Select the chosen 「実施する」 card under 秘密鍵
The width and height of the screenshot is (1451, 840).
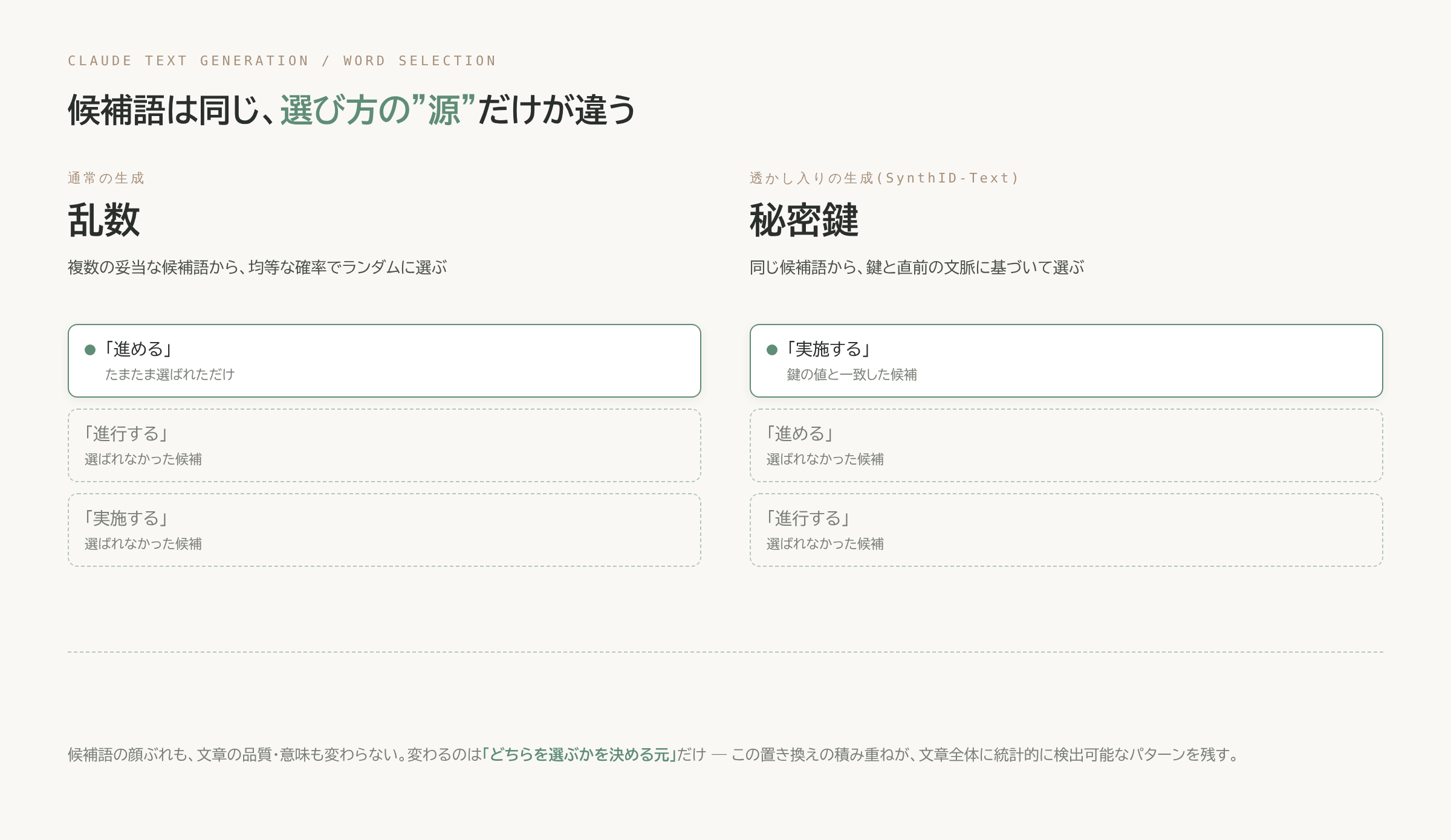tap(1066, 361)
